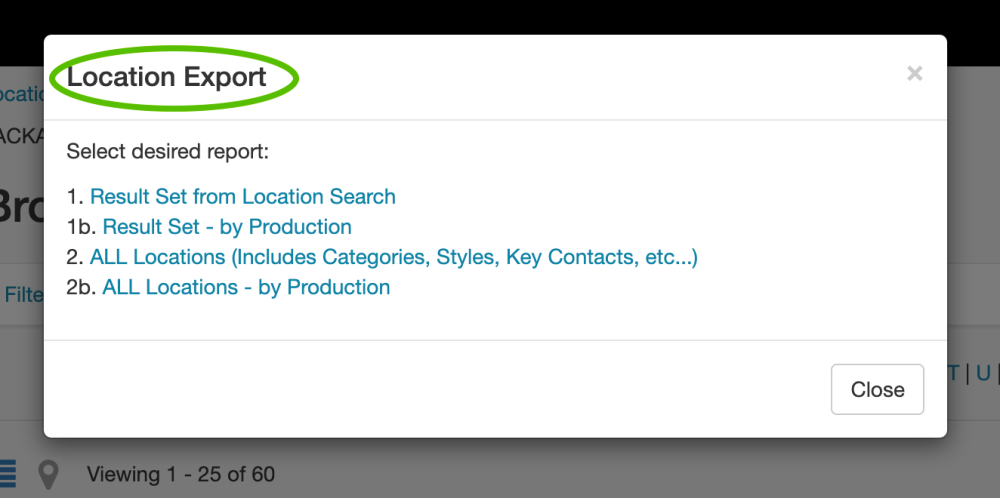The height and width of the screenshot is (498, 1000).
Task: Click the 'Select desired report:' prompt text
Action: [x=168, y=153]
